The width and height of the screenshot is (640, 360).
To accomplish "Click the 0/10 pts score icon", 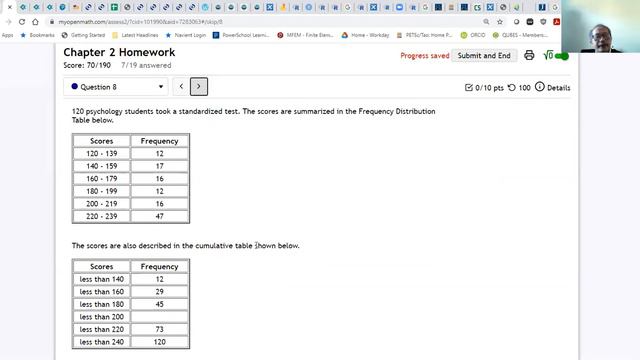I will pyautogui.click(x=469, y=87).
